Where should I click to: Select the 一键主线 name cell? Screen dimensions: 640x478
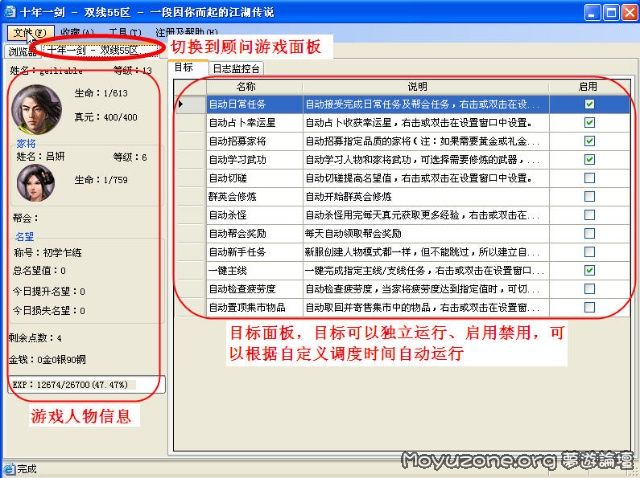(x=254, y=270)
